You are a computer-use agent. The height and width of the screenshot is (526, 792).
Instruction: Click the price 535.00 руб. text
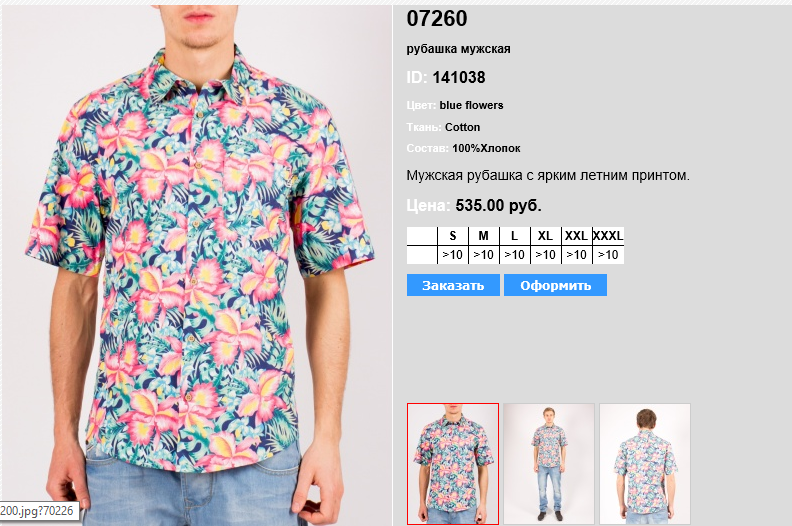pos(498,205)
